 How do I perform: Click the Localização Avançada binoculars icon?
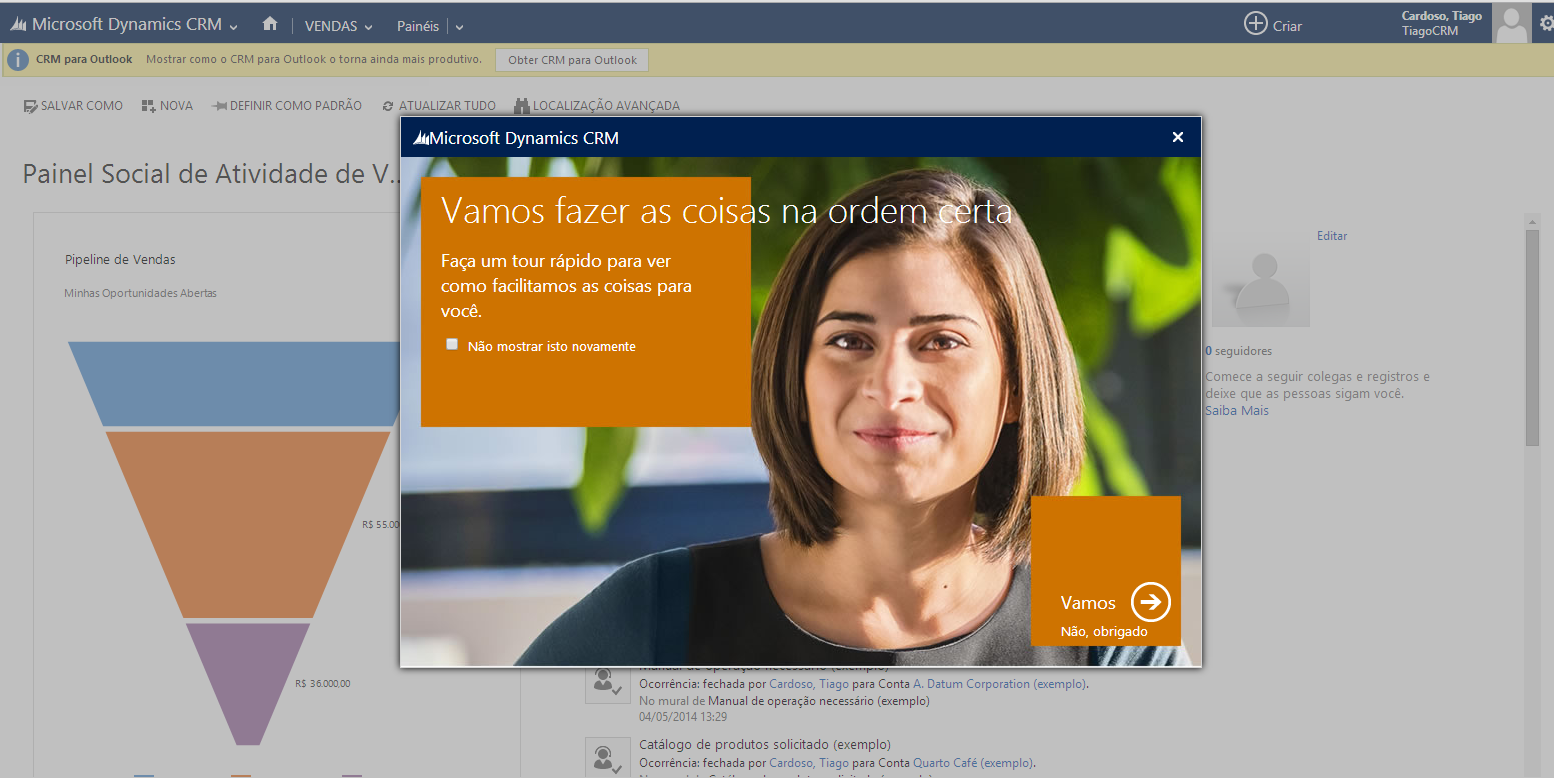tap(521, 106)
